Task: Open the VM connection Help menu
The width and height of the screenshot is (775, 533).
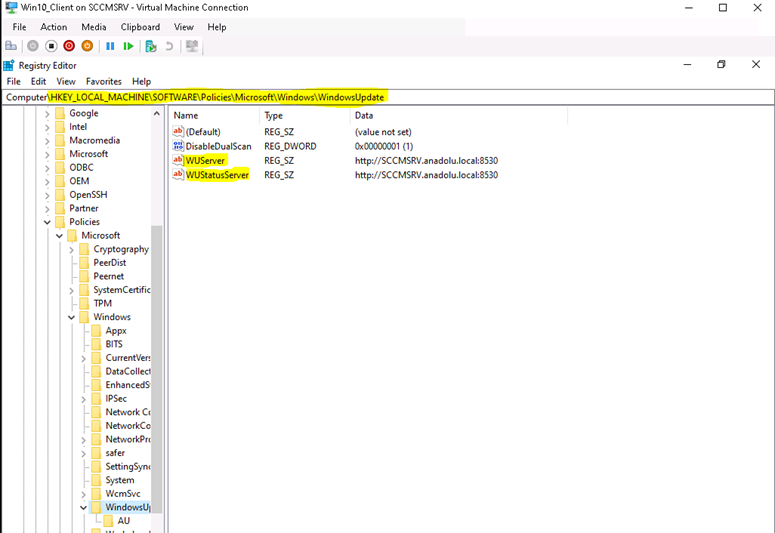Action: pyautogui.click(x=216, y=27)
